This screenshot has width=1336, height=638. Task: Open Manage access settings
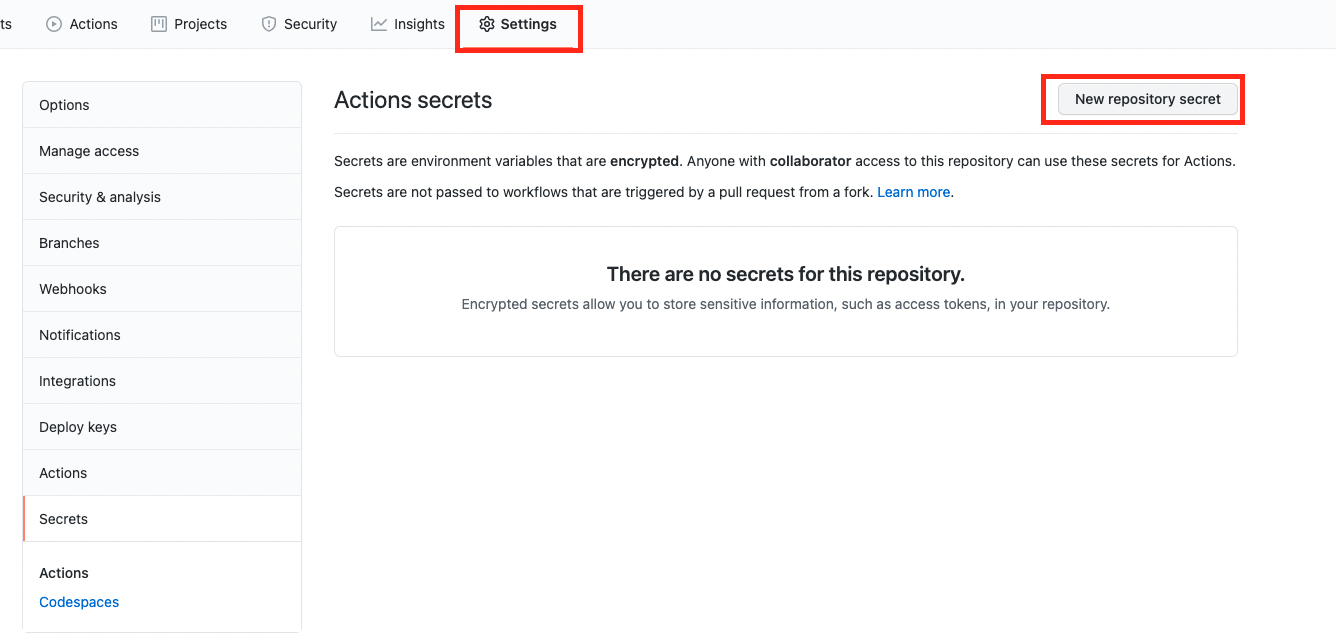pos(89,151)
